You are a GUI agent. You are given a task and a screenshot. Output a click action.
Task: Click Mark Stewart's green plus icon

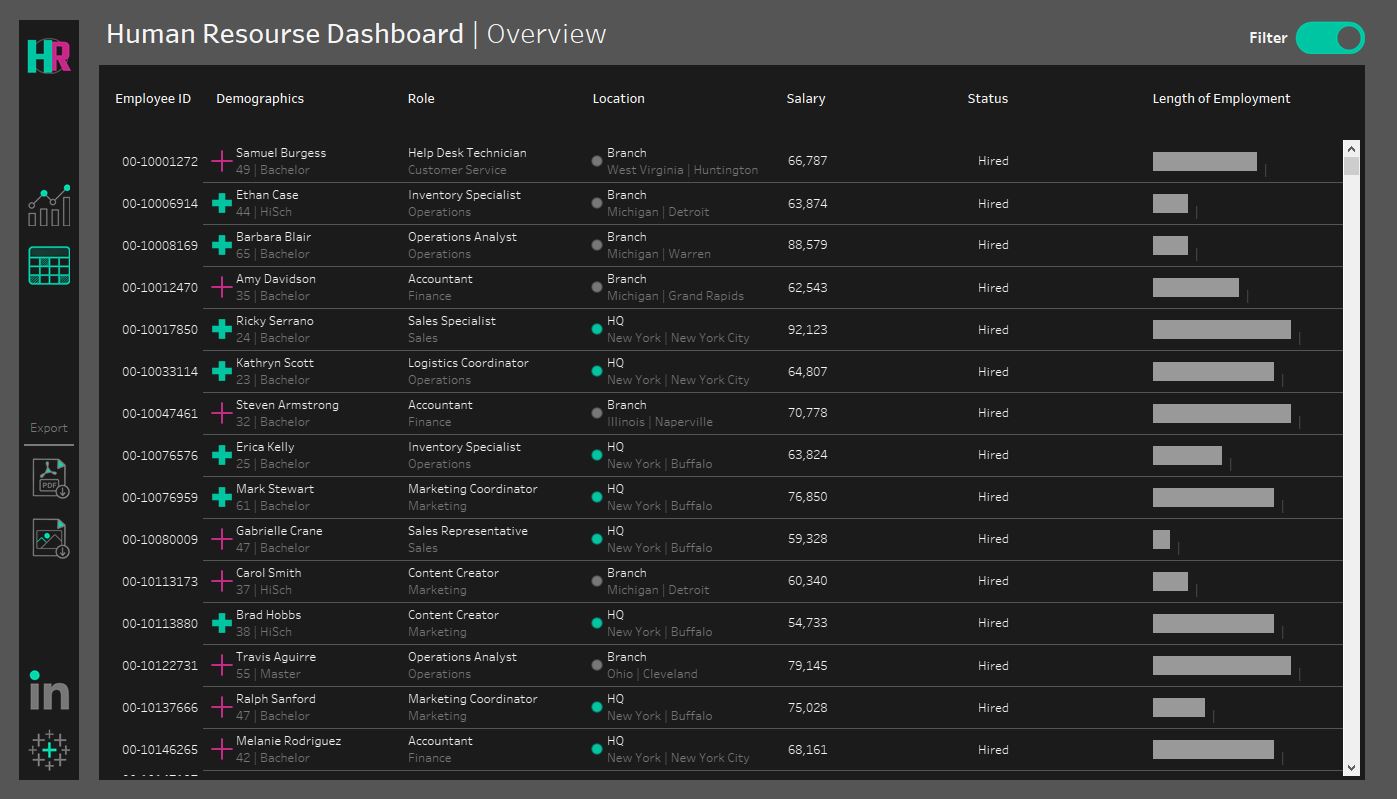tap(222, 497)
